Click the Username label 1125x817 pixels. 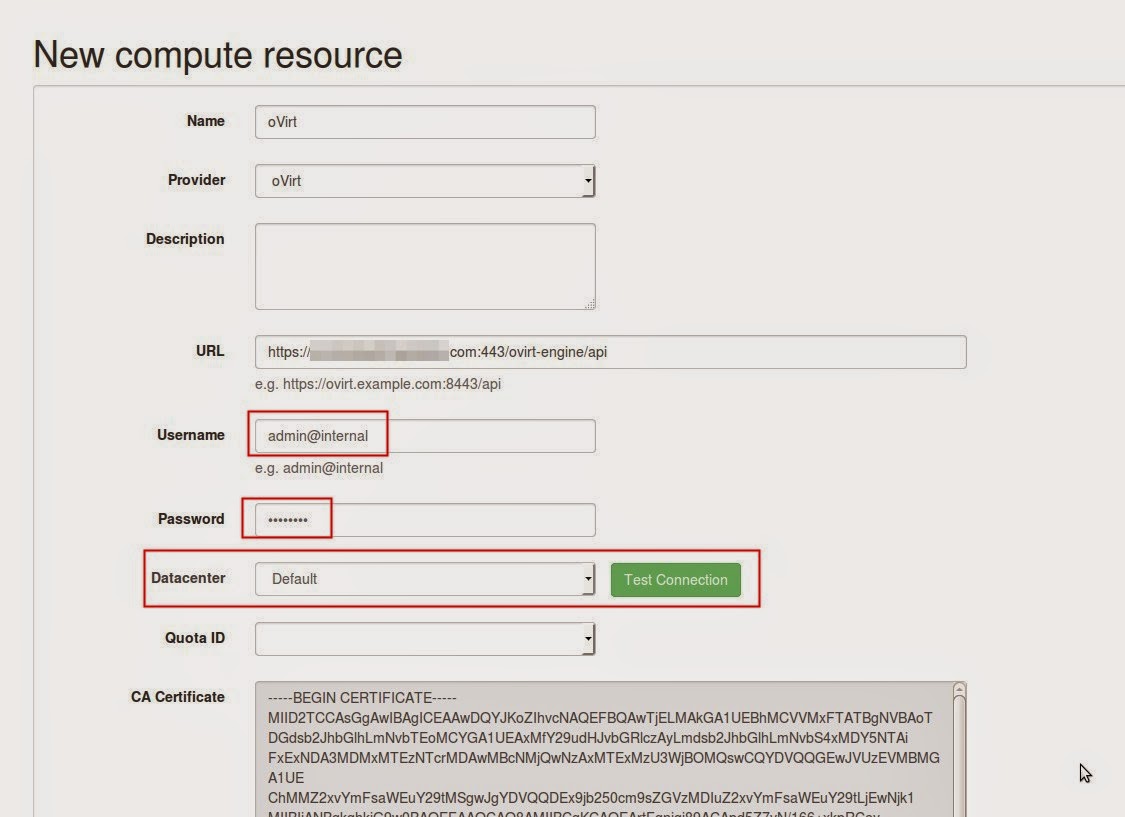tap(190, 435)
